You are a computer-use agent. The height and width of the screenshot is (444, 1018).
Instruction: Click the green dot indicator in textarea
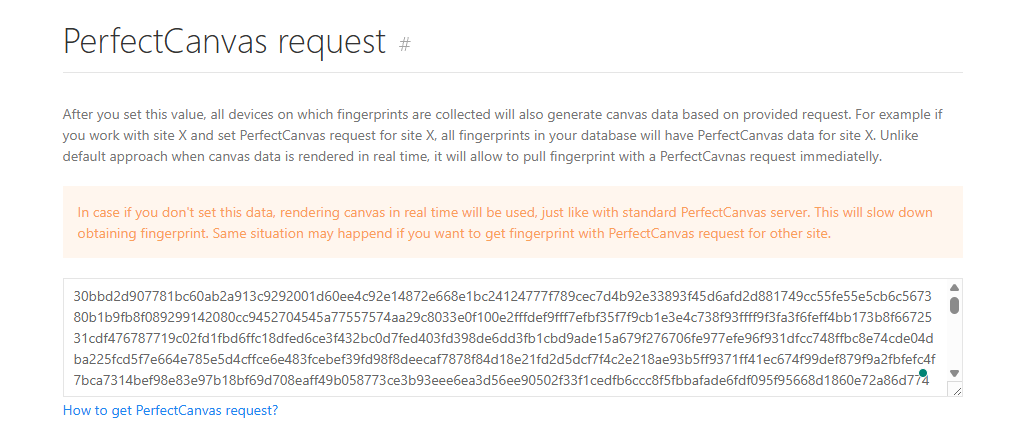click(923, 373)
